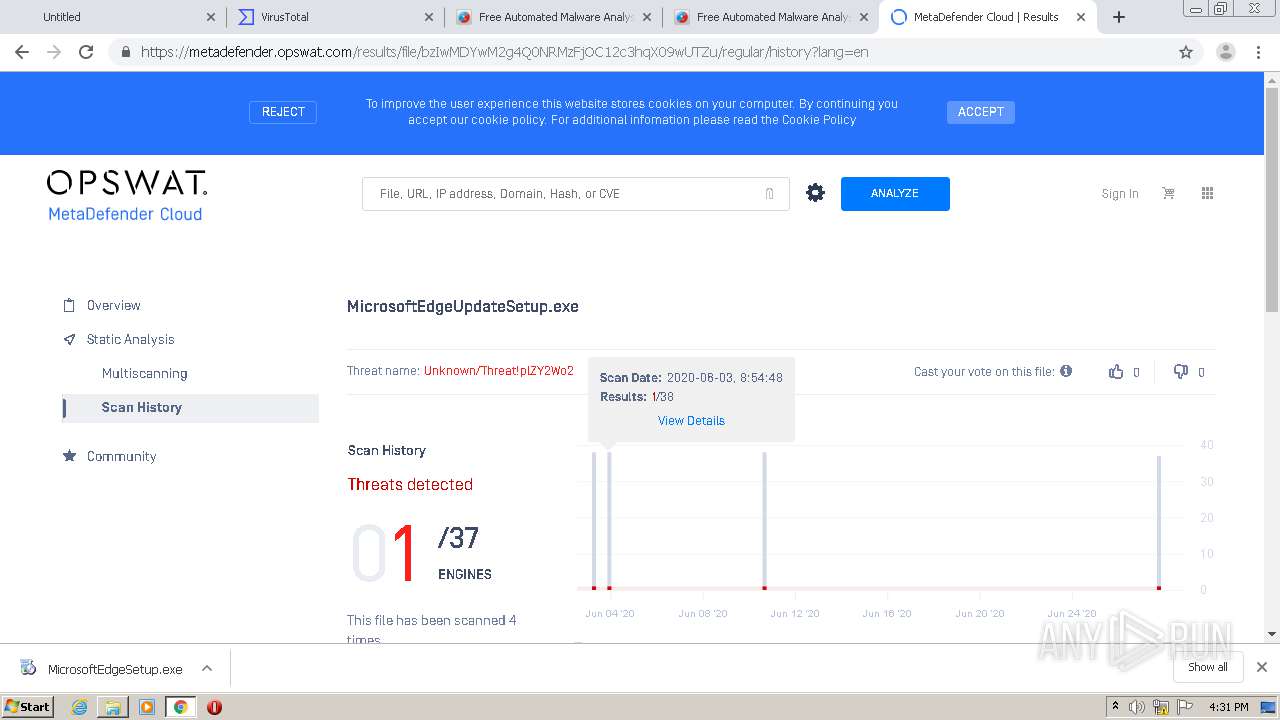The width and height of the screenshot is (1280, 720).
Task: Click the red Opera icon in taskbar
Action: click(214, 707)
